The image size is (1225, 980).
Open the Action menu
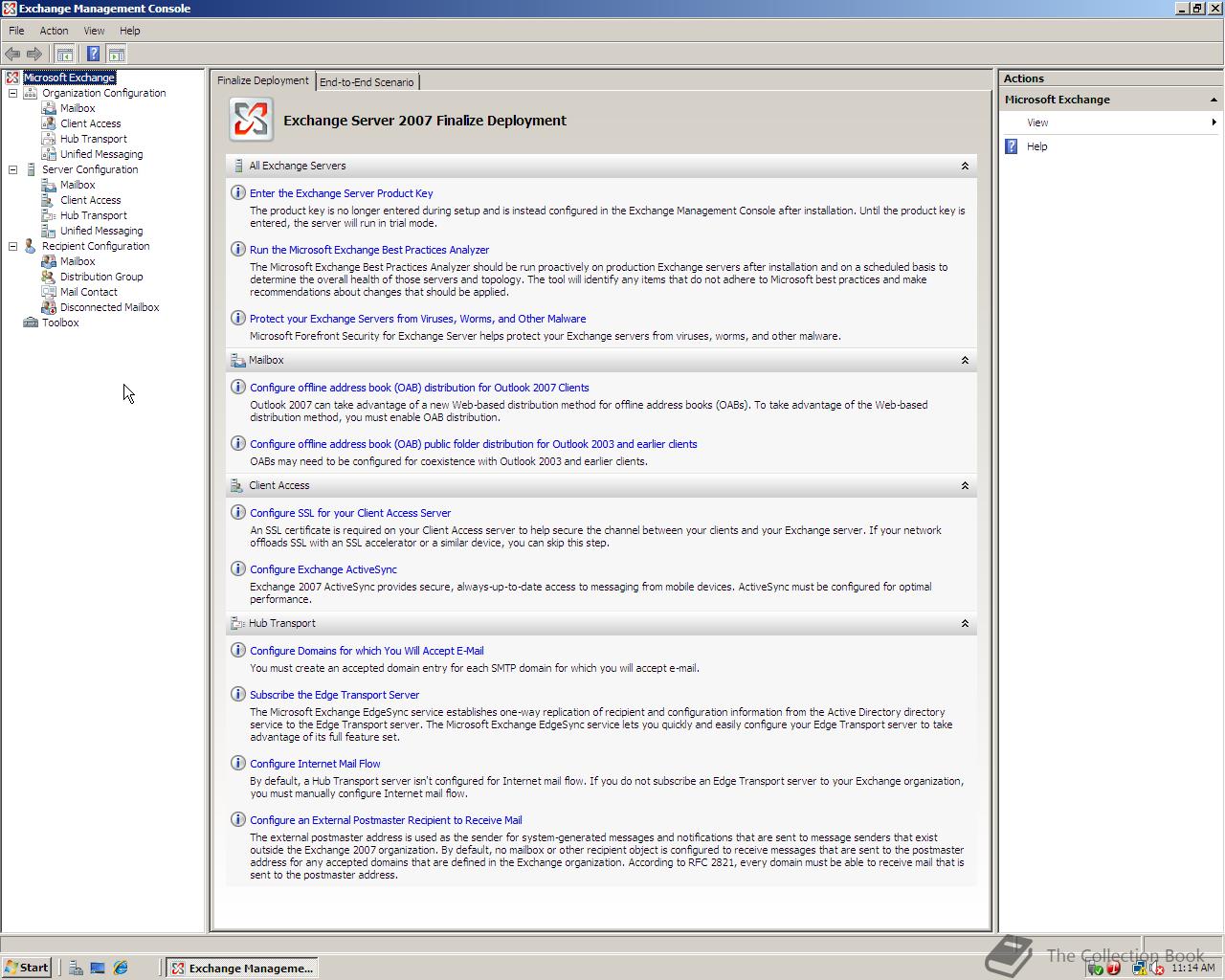[54, 31]
